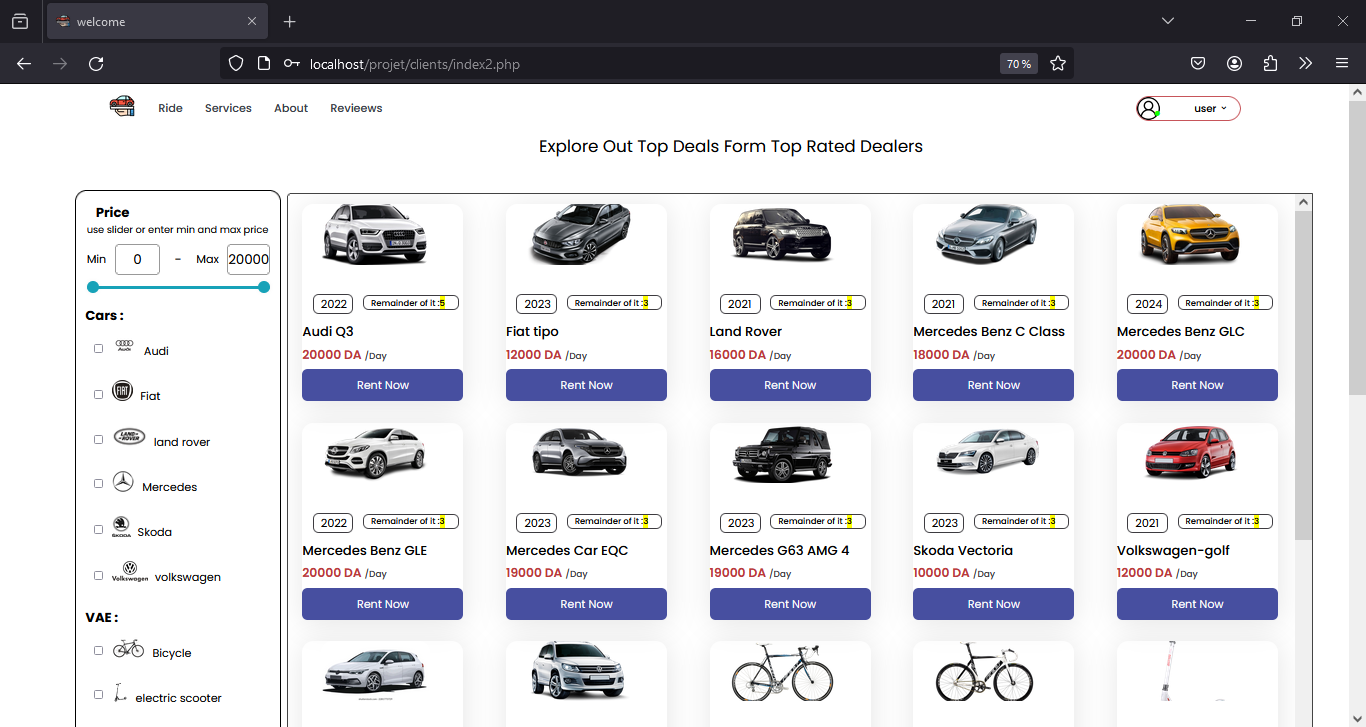Viewport: 1366px width, 727px height.
Task: Open the Reviews nav item
Action: pos(356,108)
